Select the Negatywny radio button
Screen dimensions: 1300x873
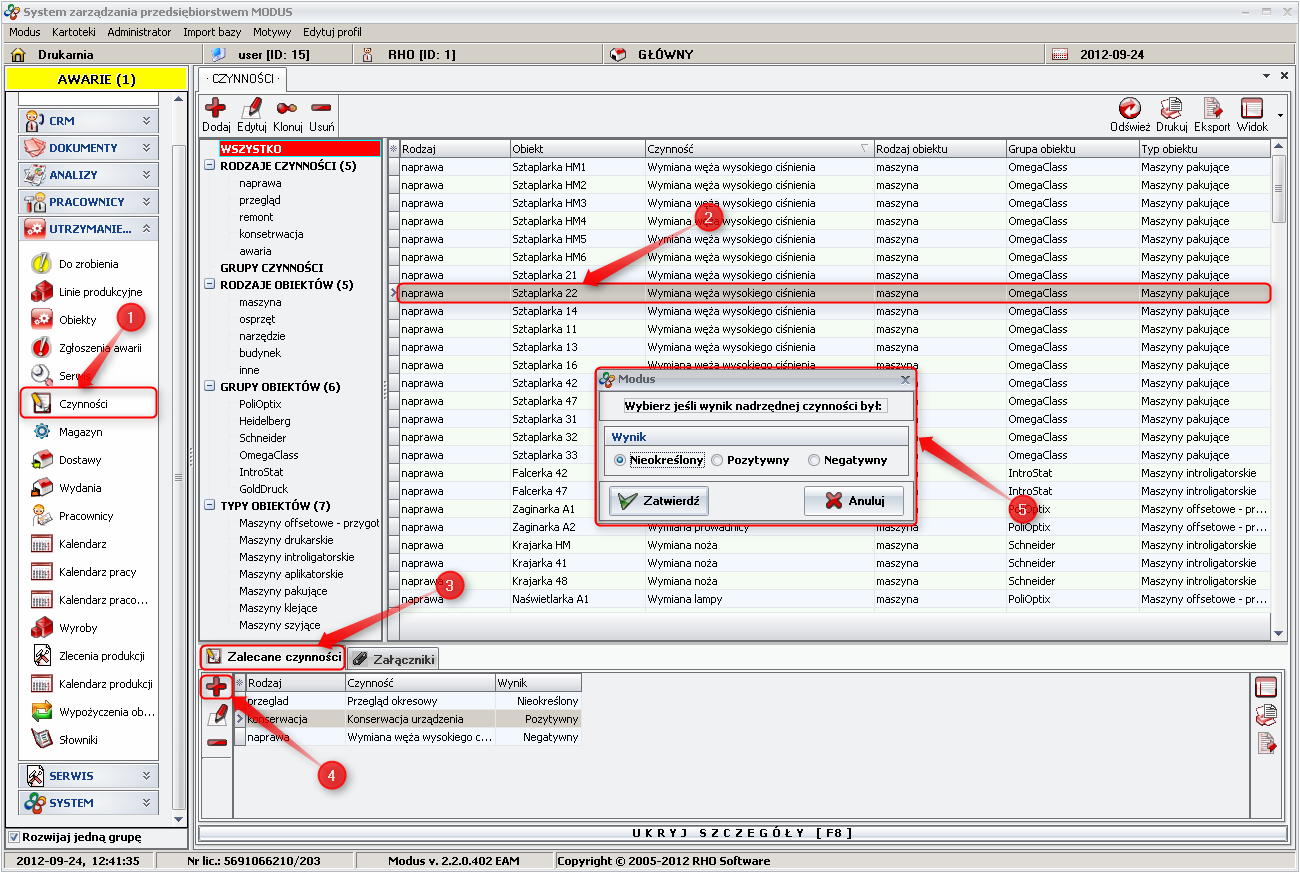[814, 460]
